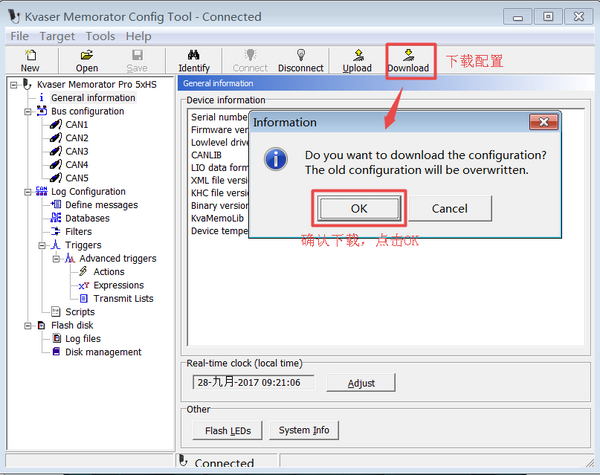Viewport: 600px width, 475px height.
Task: Click the Define messages icon
Action: pos(56,205)
